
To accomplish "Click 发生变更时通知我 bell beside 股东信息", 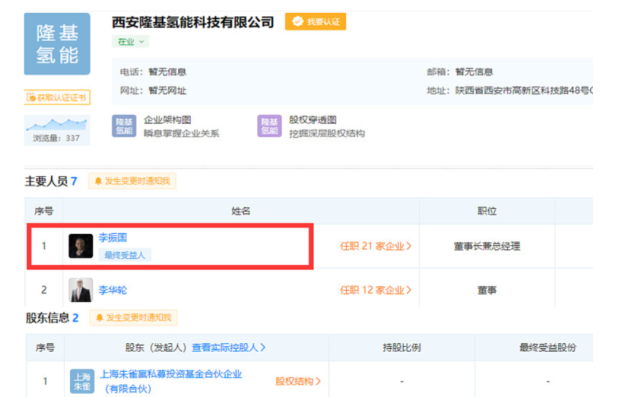I will [x=134, y=318].
